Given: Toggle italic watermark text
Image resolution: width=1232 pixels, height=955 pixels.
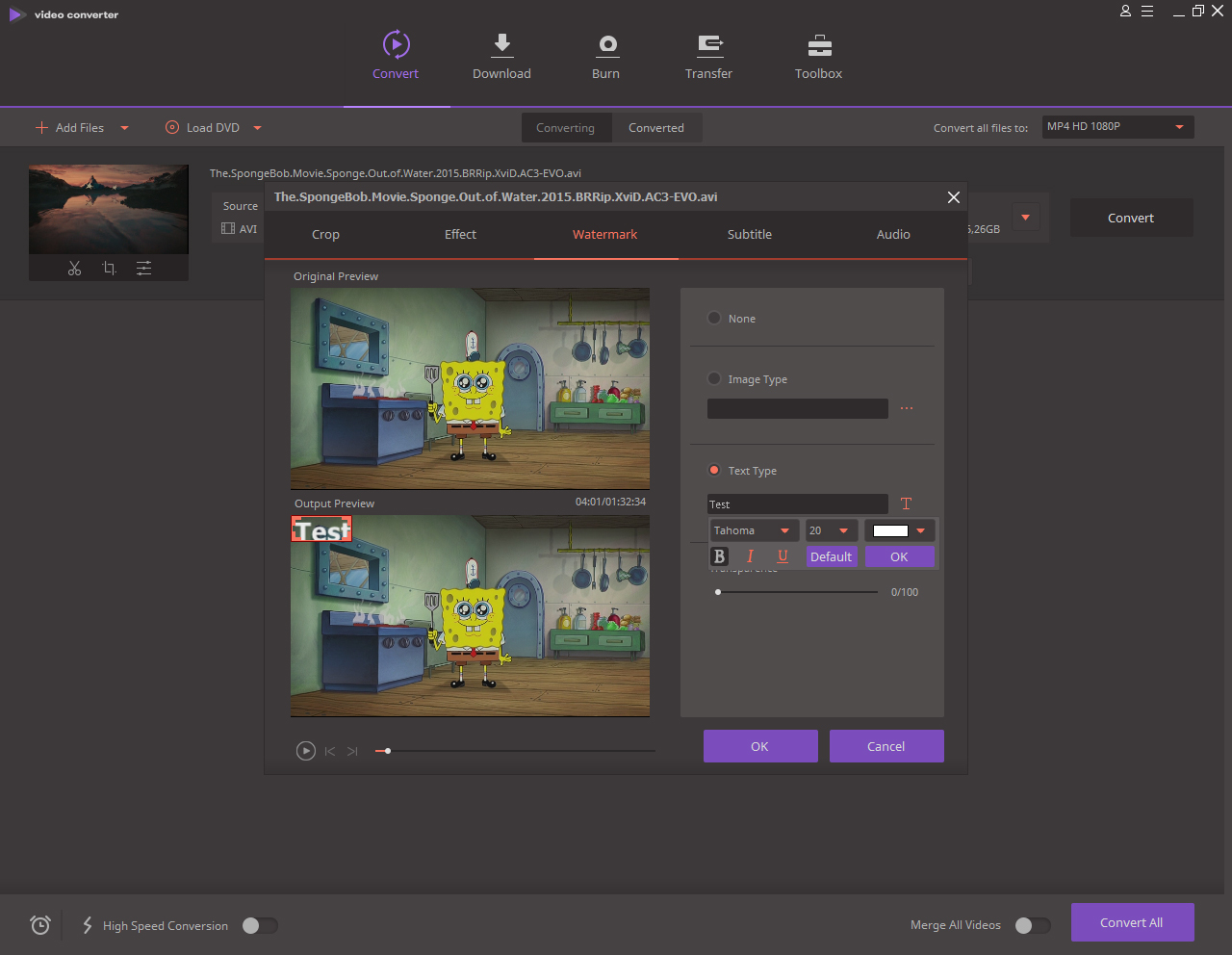Looking at the screenshot, I should tap(750, 556).
